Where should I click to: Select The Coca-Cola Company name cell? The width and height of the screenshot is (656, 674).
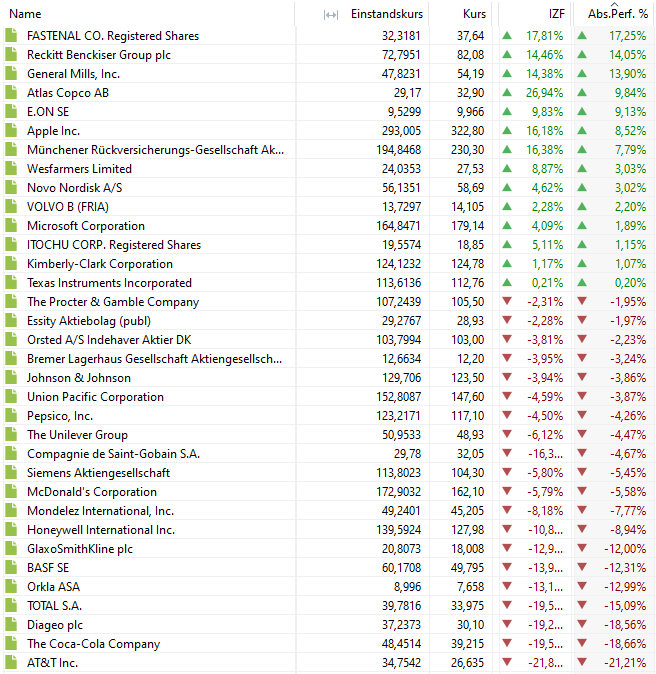93,643
